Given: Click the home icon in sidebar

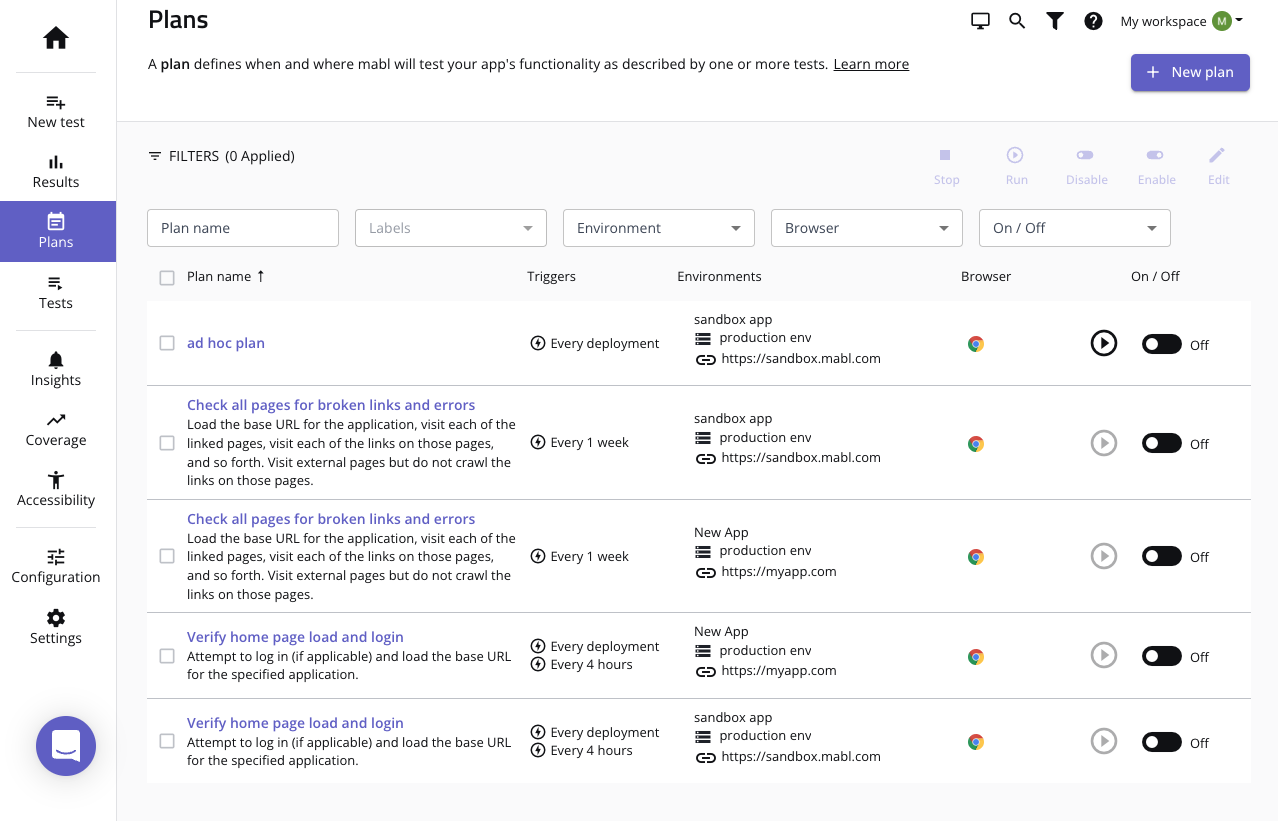Looking at the screenshot, I should pyautogui.click(x=56, y=39).
